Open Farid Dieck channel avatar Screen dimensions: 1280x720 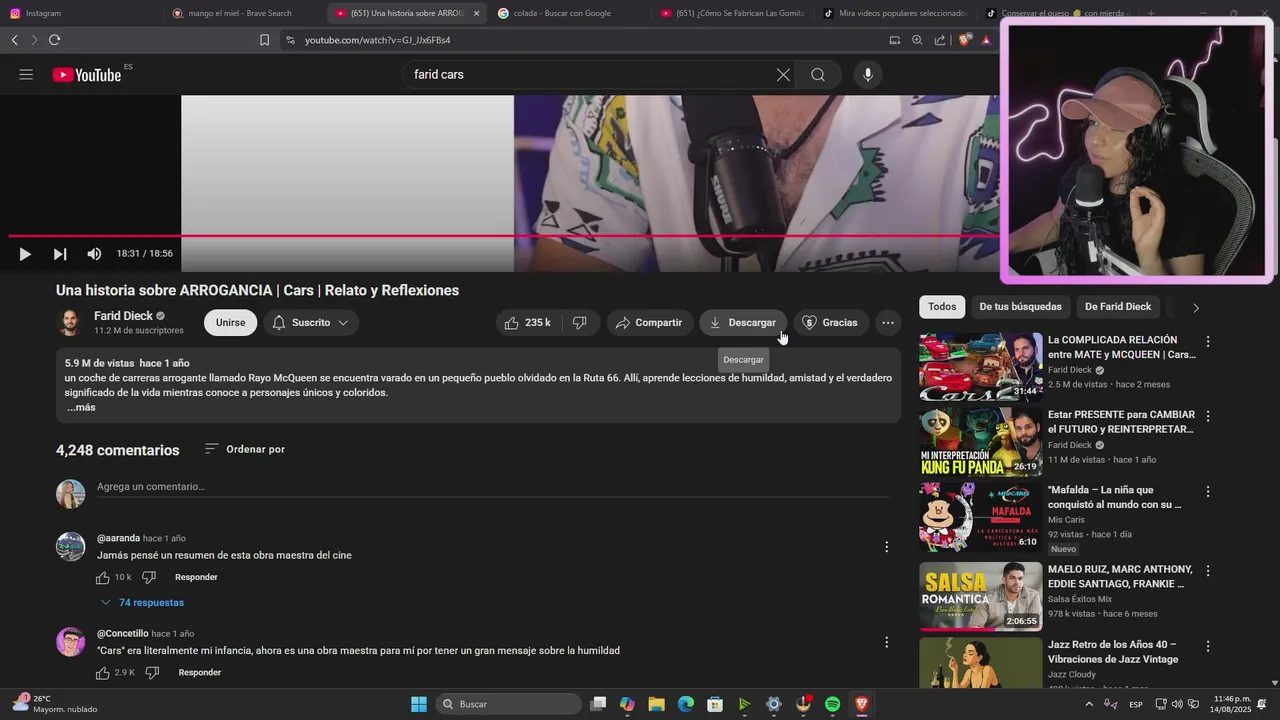click(x=70, y=323)
